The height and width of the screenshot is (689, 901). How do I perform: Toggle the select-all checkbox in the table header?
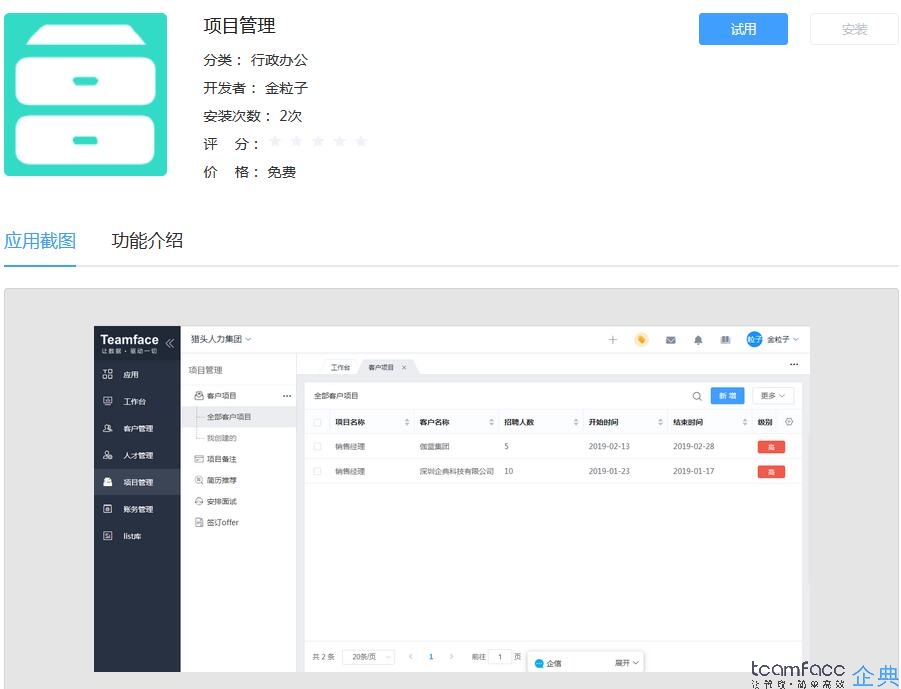tap(317, 422)
